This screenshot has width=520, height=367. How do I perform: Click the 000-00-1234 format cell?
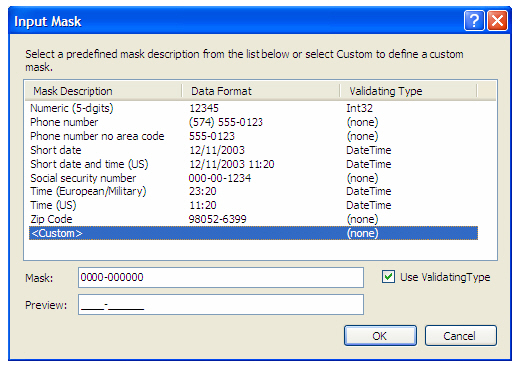[220, 178]
